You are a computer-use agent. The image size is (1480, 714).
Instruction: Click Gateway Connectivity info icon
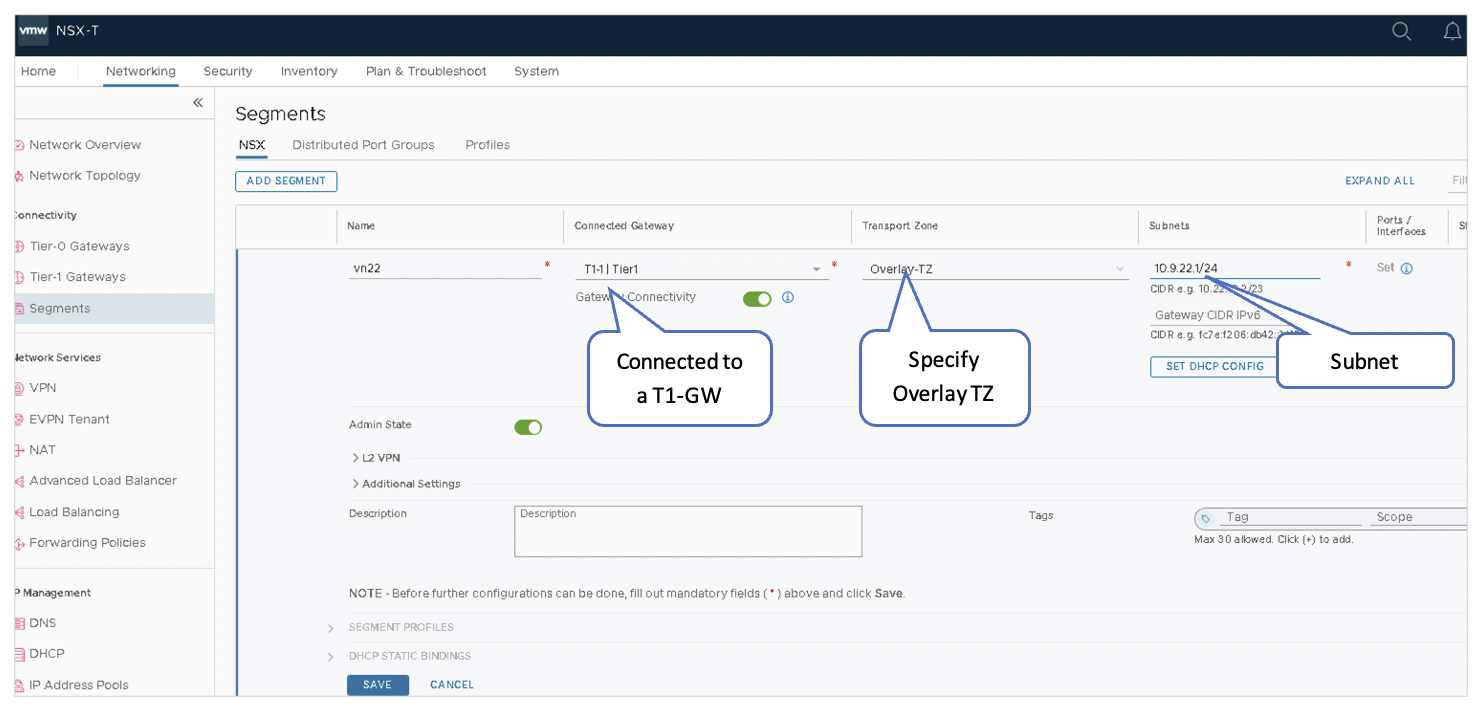click(x=788, y=298)
